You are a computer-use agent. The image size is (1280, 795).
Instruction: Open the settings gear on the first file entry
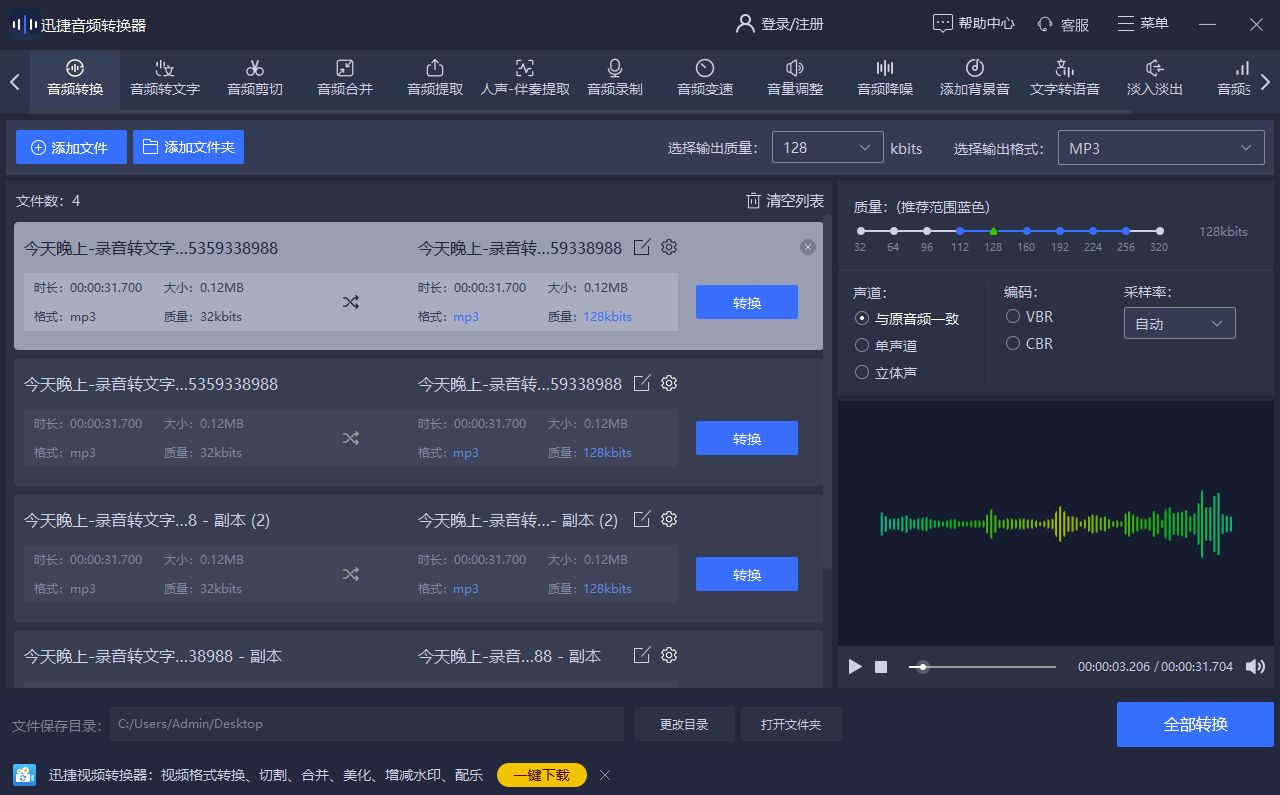click(x=668, y=247)
